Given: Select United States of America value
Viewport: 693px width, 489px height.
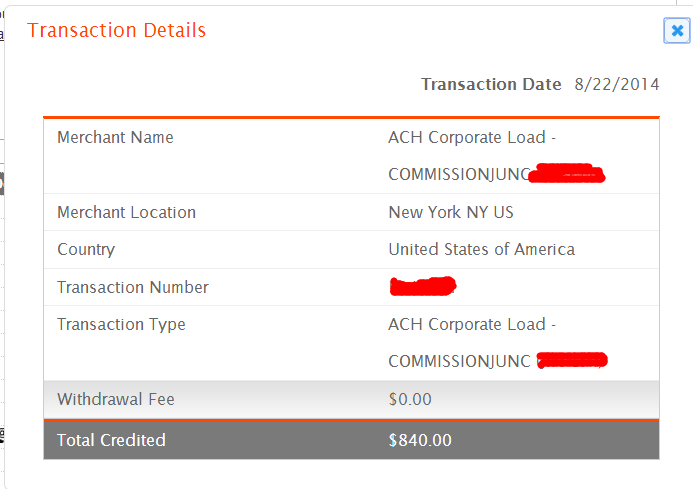Looking at the screenshot, I should click(482, 249).
